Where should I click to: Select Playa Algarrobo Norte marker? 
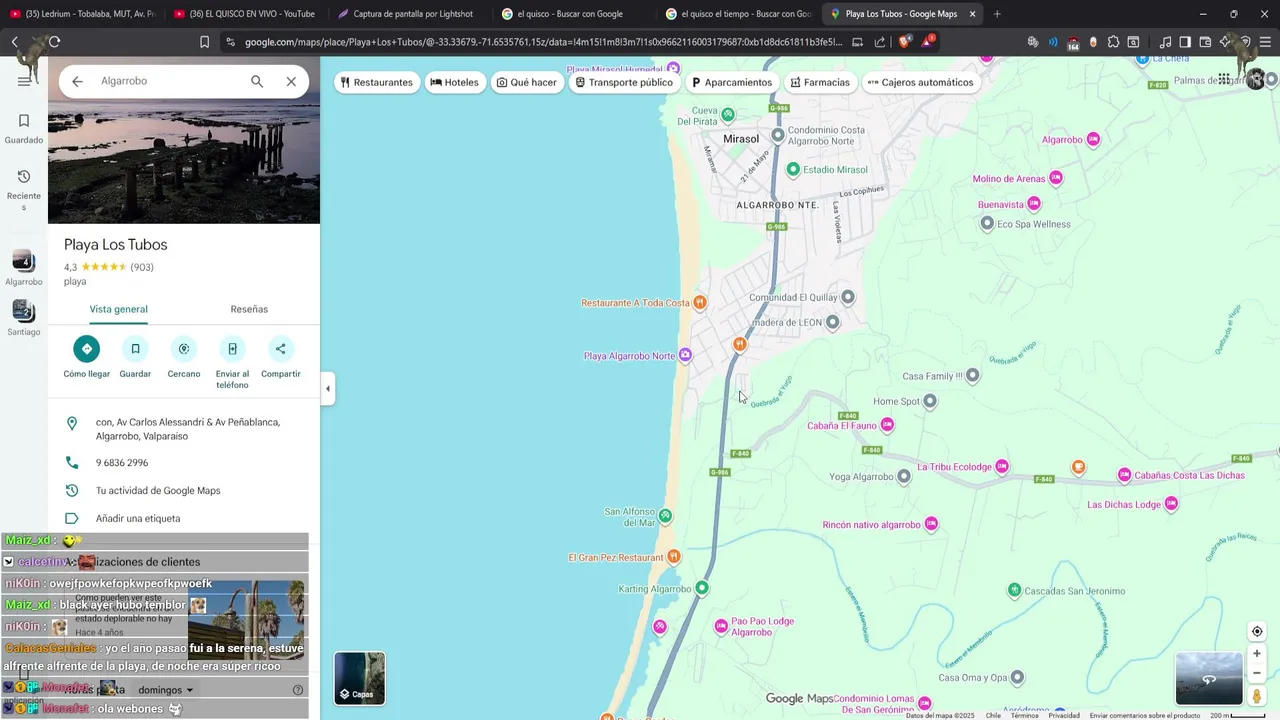685,355
